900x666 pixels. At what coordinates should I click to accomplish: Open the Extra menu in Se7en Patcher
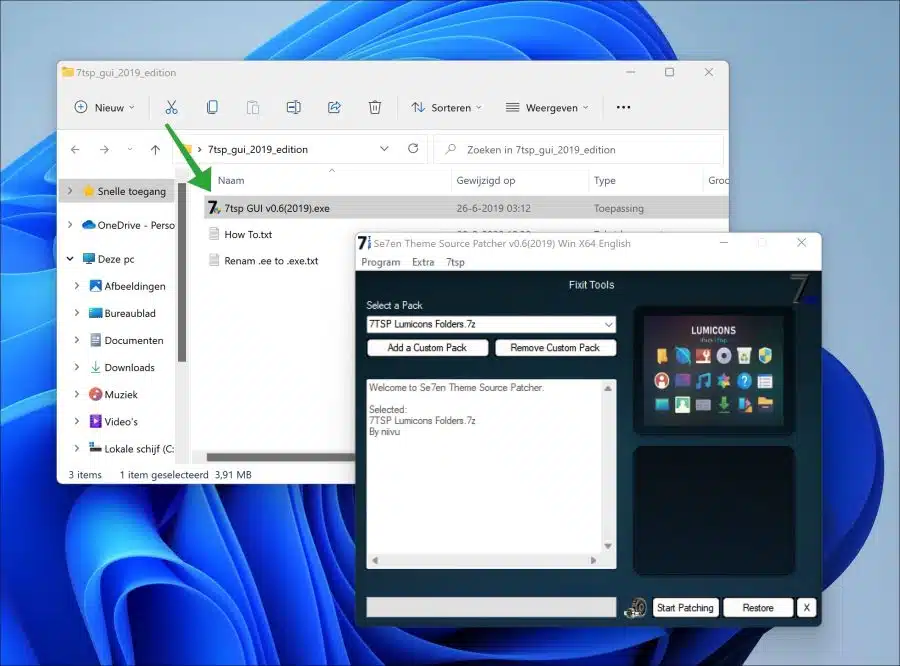423,262
